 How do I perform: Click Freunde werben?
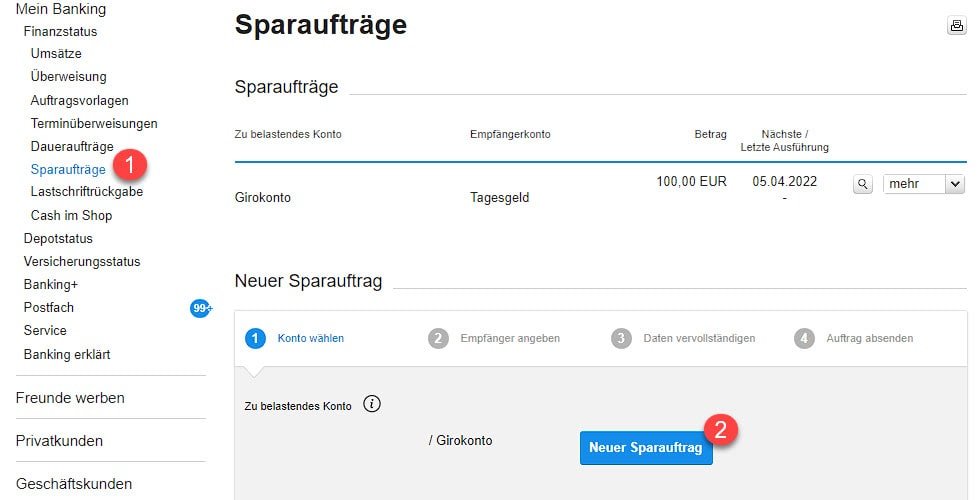(x=70, y=398)
